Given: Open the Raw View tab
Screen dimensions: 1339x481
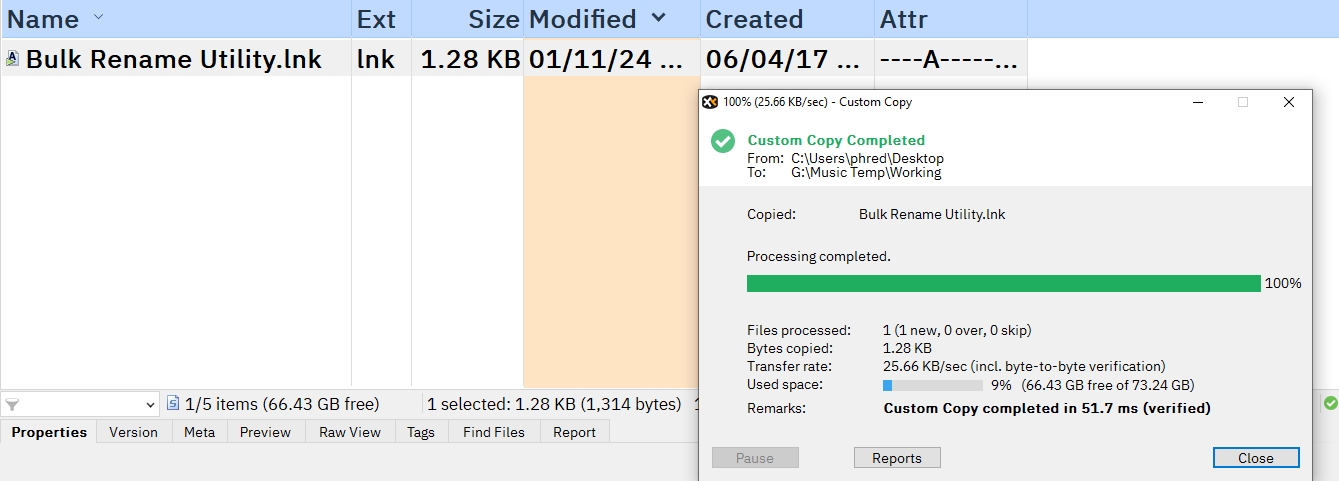Looking at the screenshot, I should [350, 432].
